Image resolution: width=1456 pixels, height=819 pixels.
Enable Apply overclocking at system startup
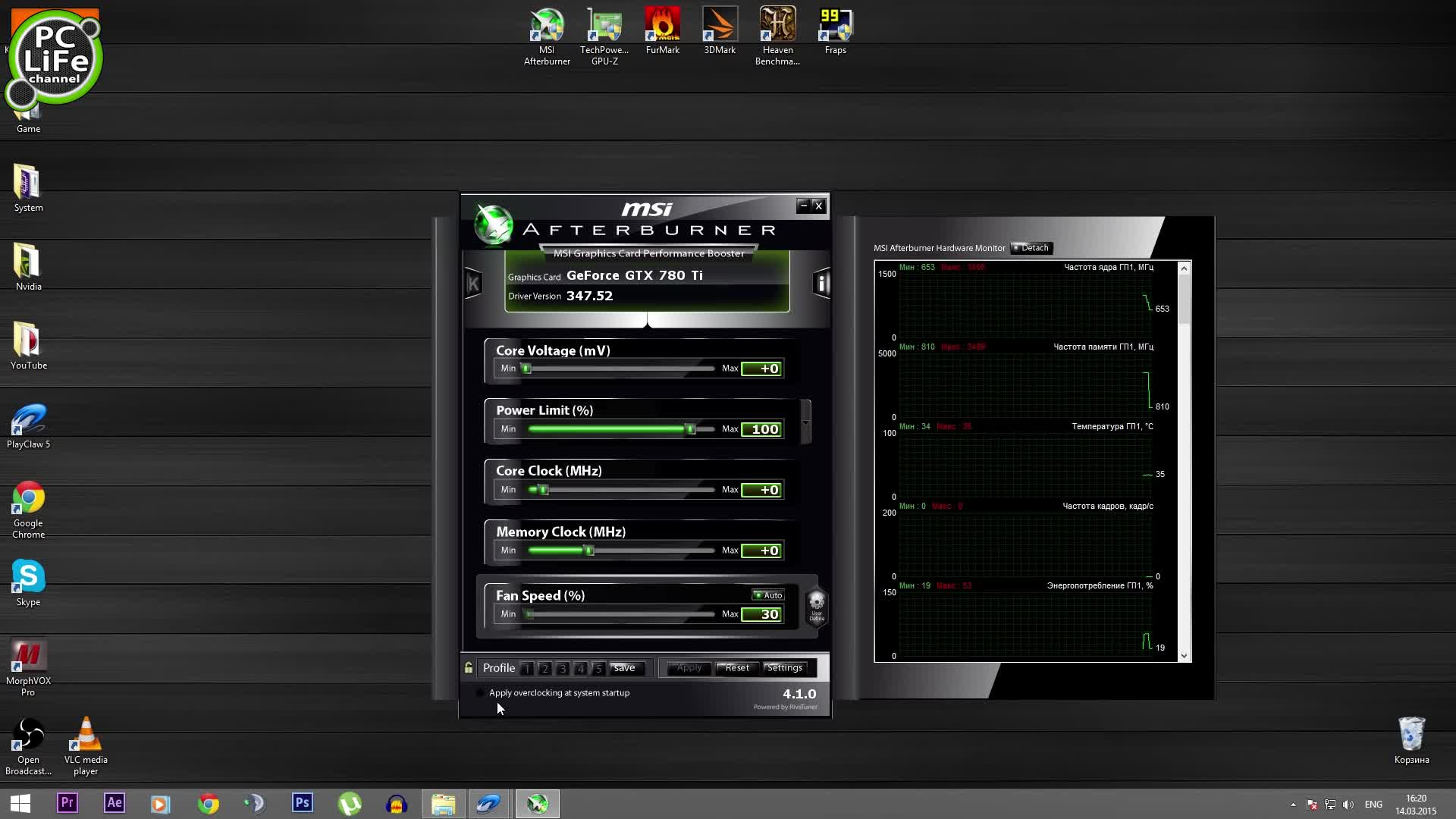480,693
